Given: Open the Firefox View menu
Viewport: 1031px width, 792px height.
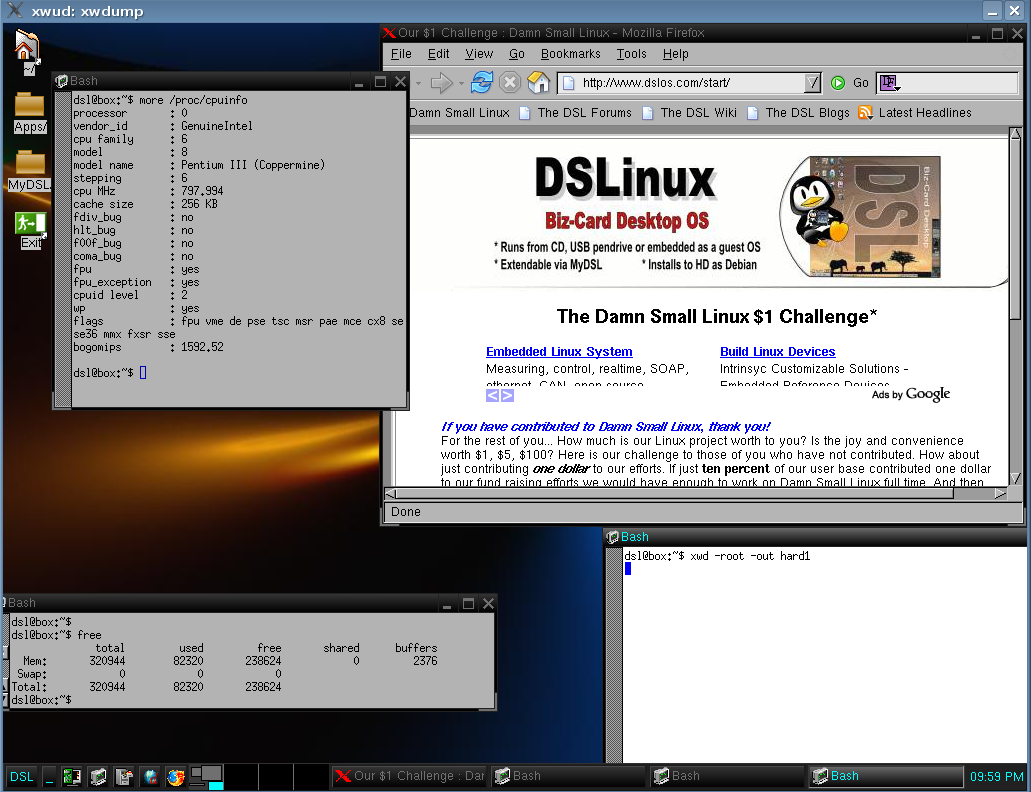Looking at the screenshot, I should 479,54.
